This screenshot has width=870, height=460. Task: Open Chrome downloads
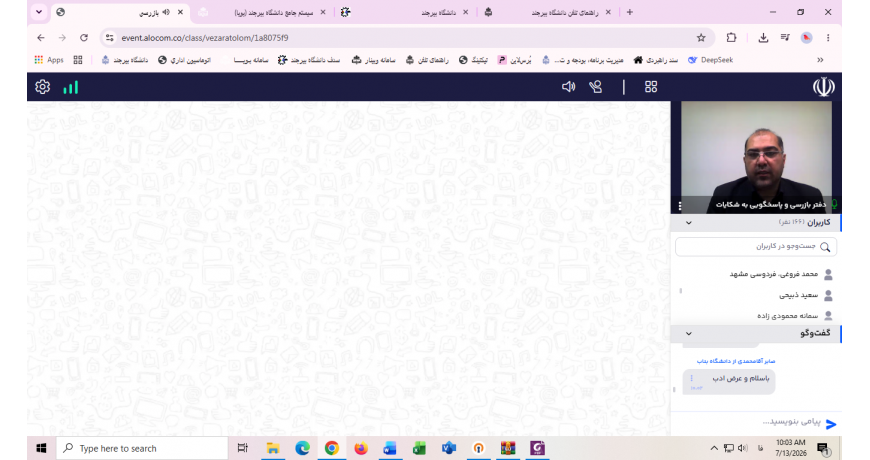[763, 38]
